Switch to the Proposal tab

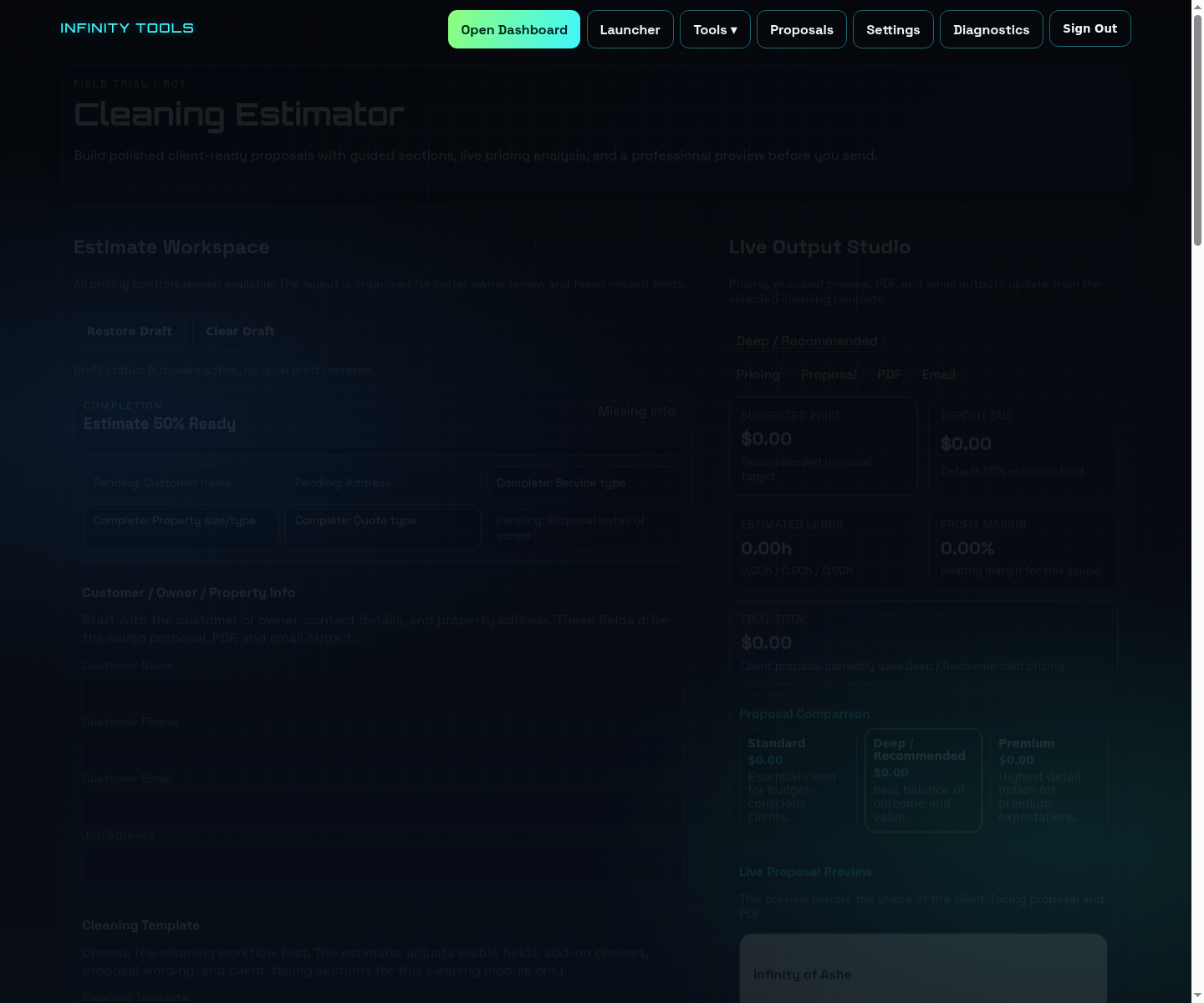(x=829, y=374)
